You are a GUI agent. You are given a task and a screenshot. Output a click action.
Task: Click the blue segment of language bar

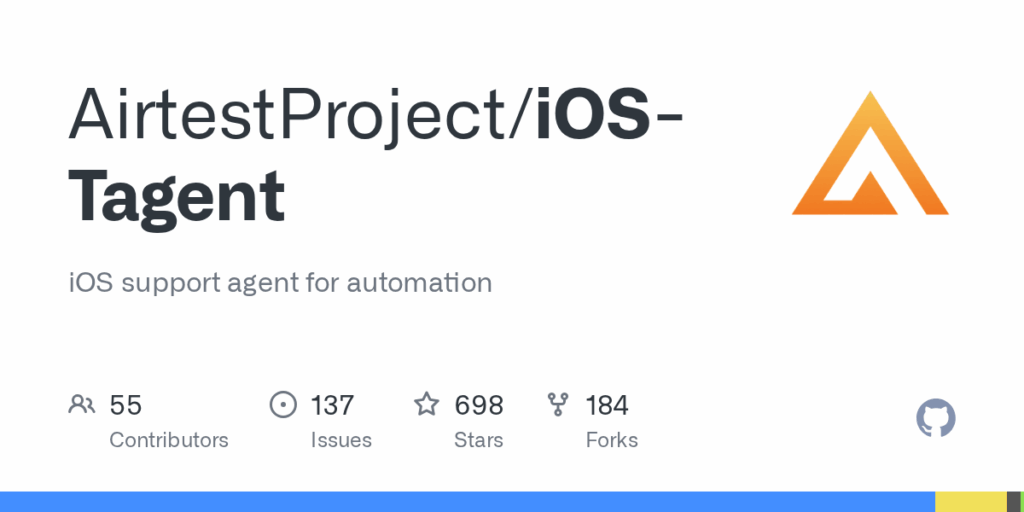[468, 502]
